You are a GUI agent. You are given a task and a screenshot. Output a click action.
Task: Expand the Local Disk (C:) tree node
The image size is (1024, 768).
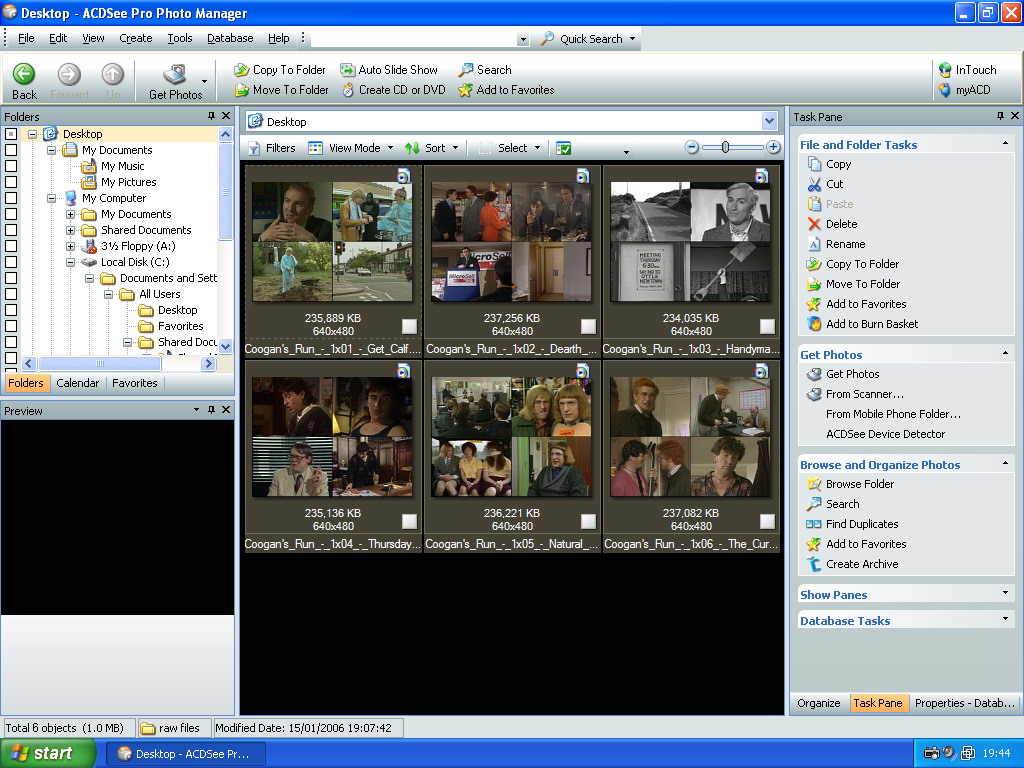point(71,262)
